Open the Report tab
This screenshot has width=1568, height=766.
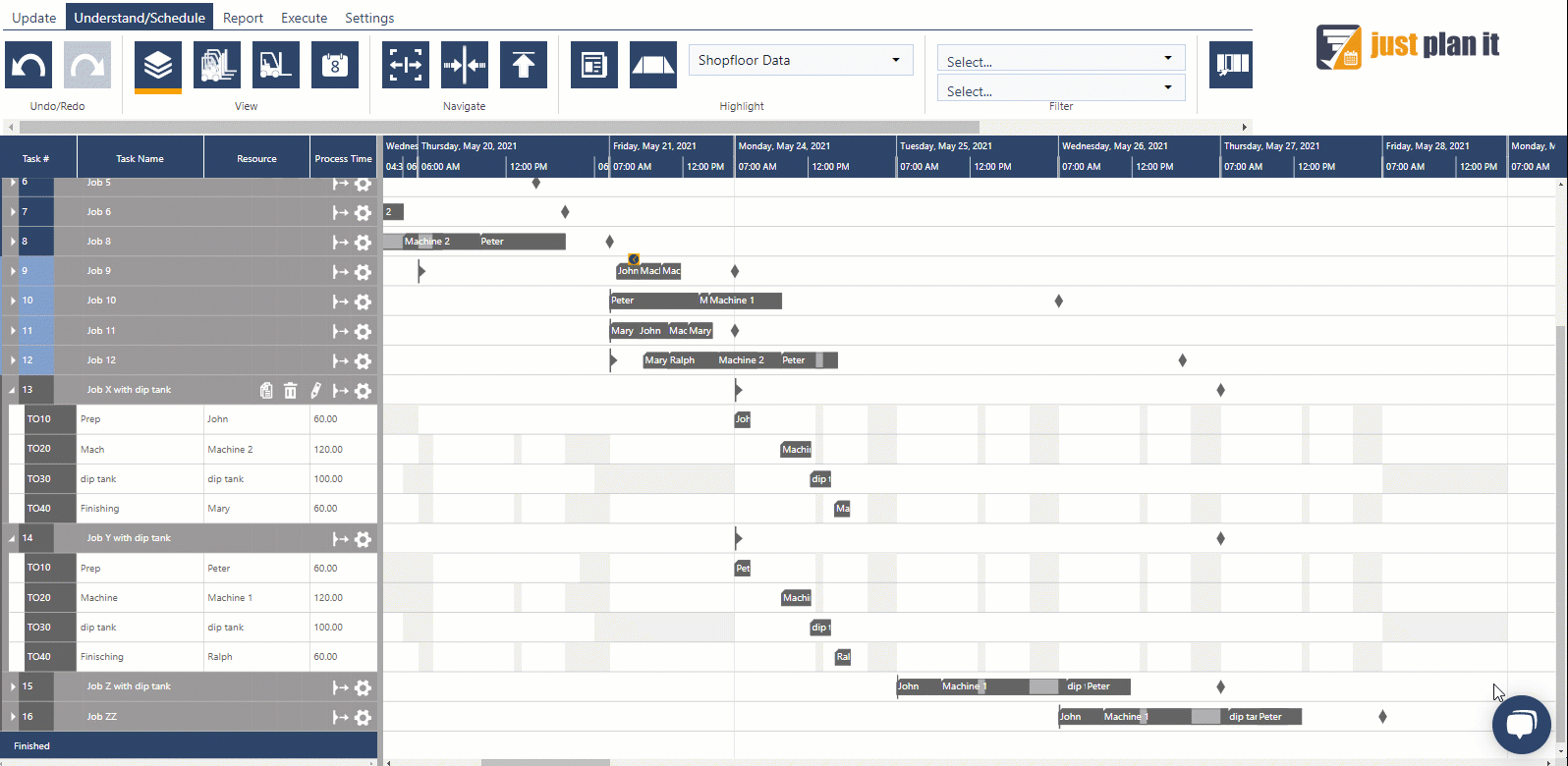pyautogui.click(x=243, y=18)
